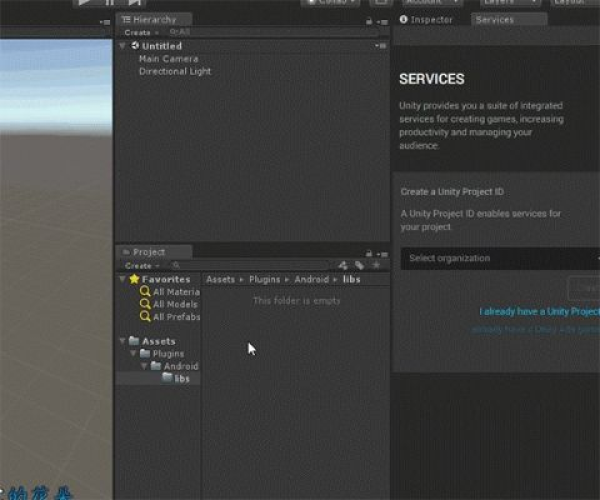Viewport: 600px width, 500px height.
Task: Open the Scene panel options menu icon
Action: 104,22
